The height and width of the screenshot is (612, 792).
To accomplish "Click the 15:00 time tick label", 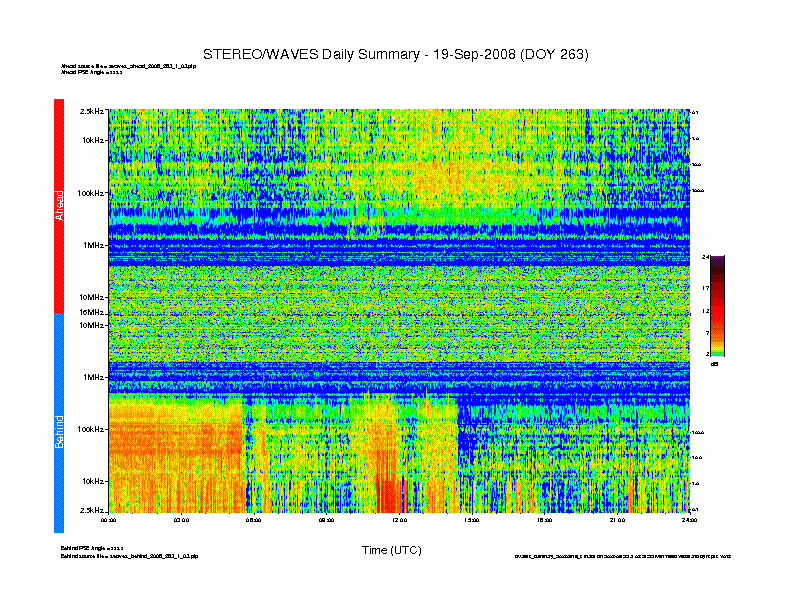I will 472,520.
